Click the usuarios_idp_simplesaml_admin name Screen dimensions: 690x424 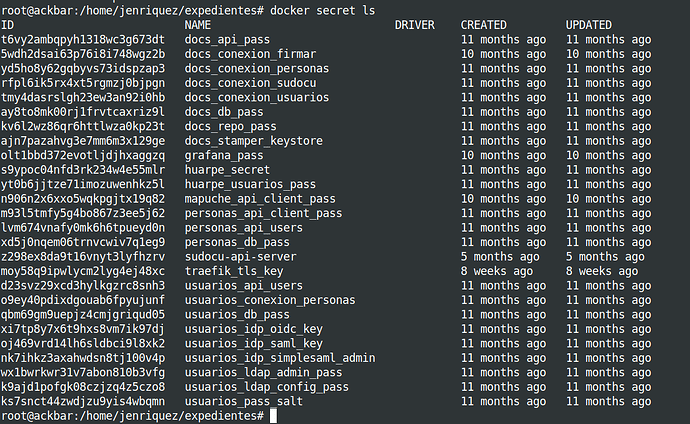pos(280,358)
